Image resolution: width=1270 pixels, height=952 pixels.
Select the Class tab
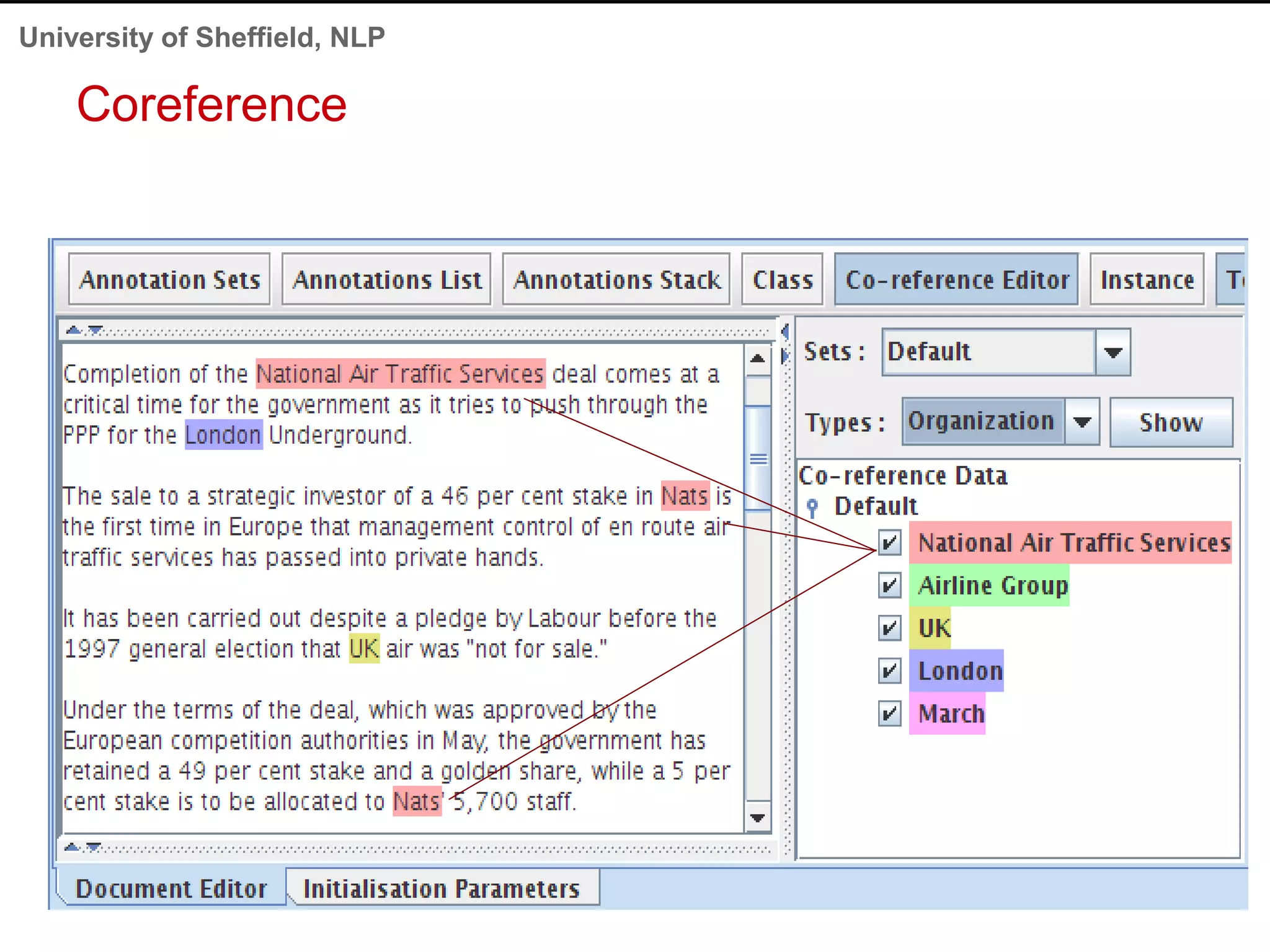click(783, 280)
